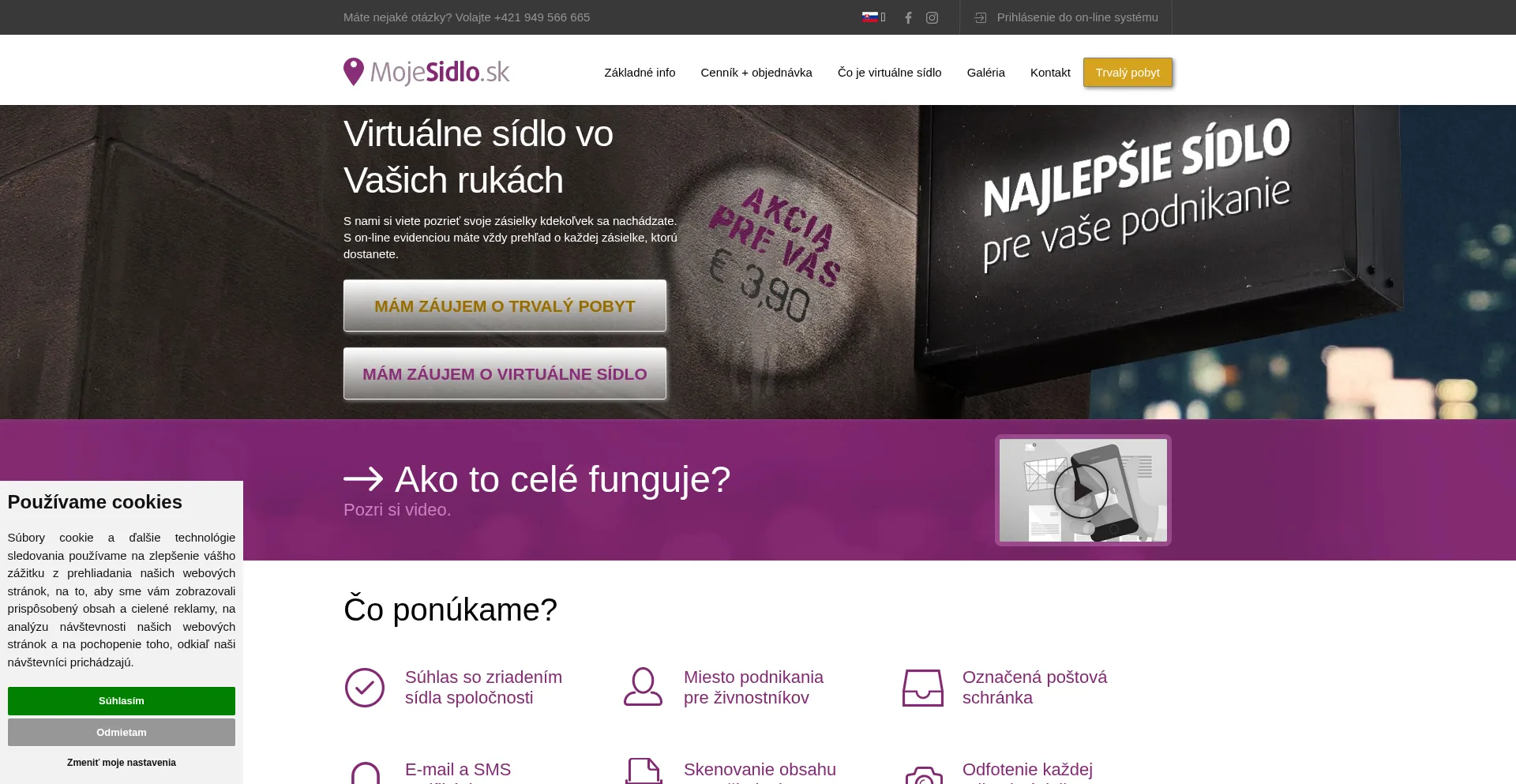The image size is (1516, 784).
Task: Click the Trvalý pobyt yellow button
Action: [x=1128, y=73]
